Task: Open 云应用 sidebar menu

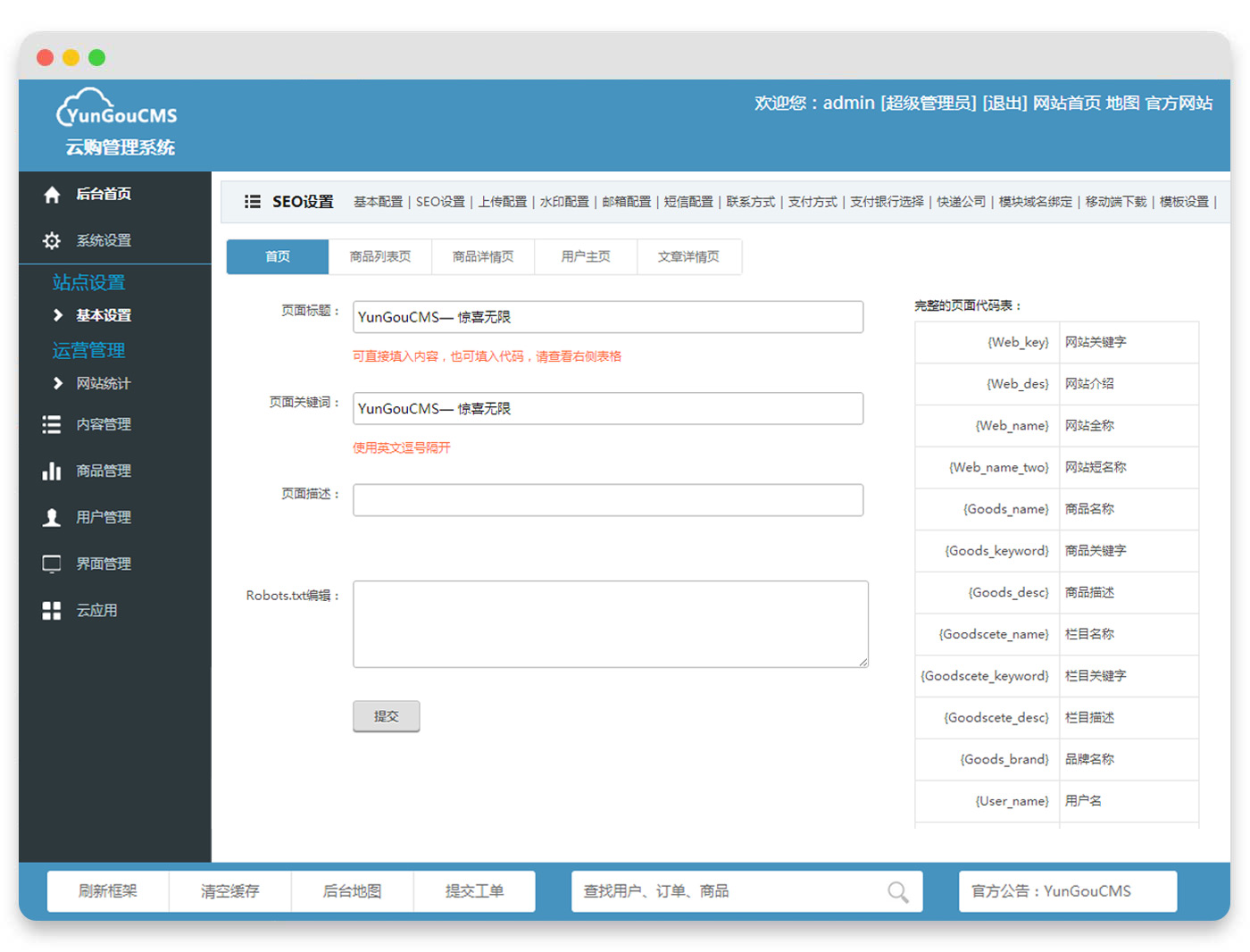Action: 96,610
